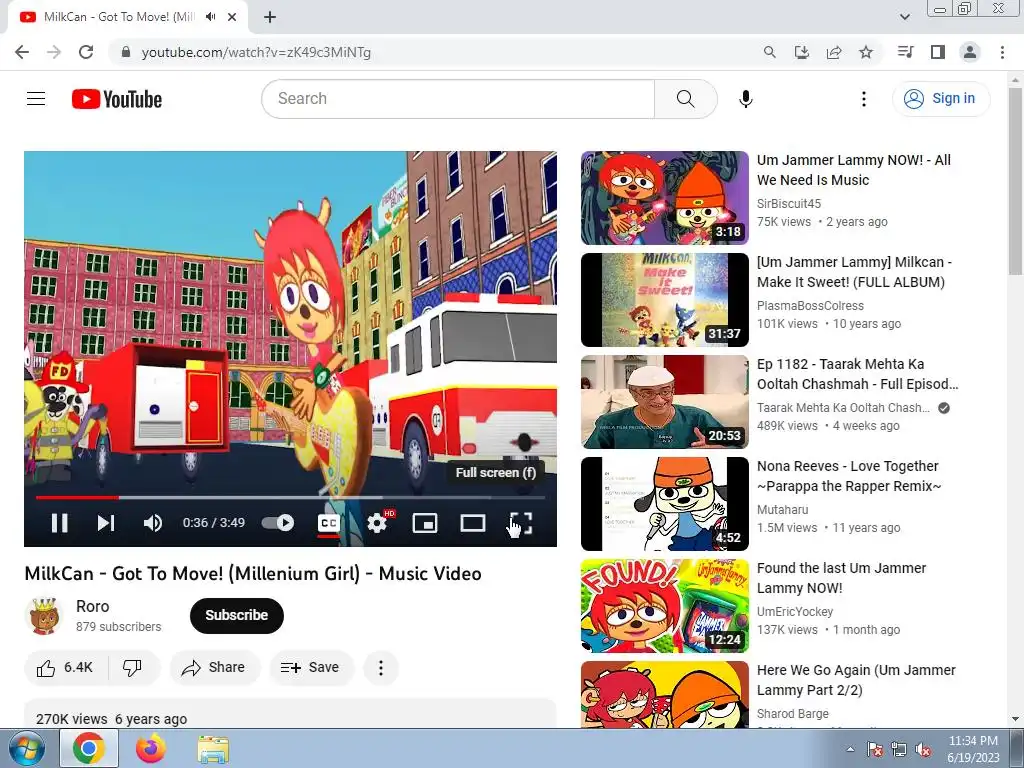This screenshot has height=768, width=1024.
Task: Open File Explorer from taskbar
Action: tap(213, 748)
